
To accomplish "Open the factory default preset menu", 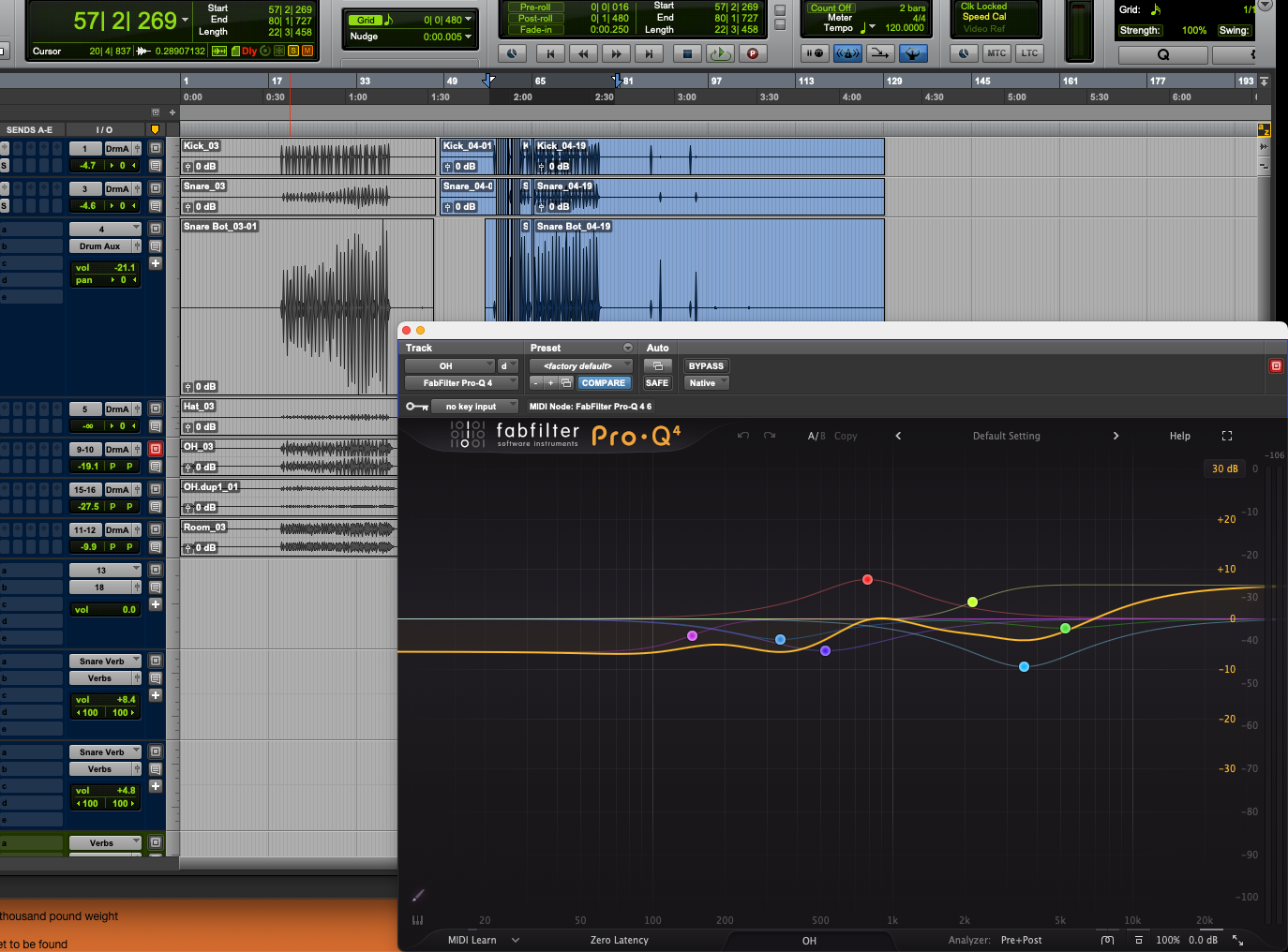I will point(581,366).
